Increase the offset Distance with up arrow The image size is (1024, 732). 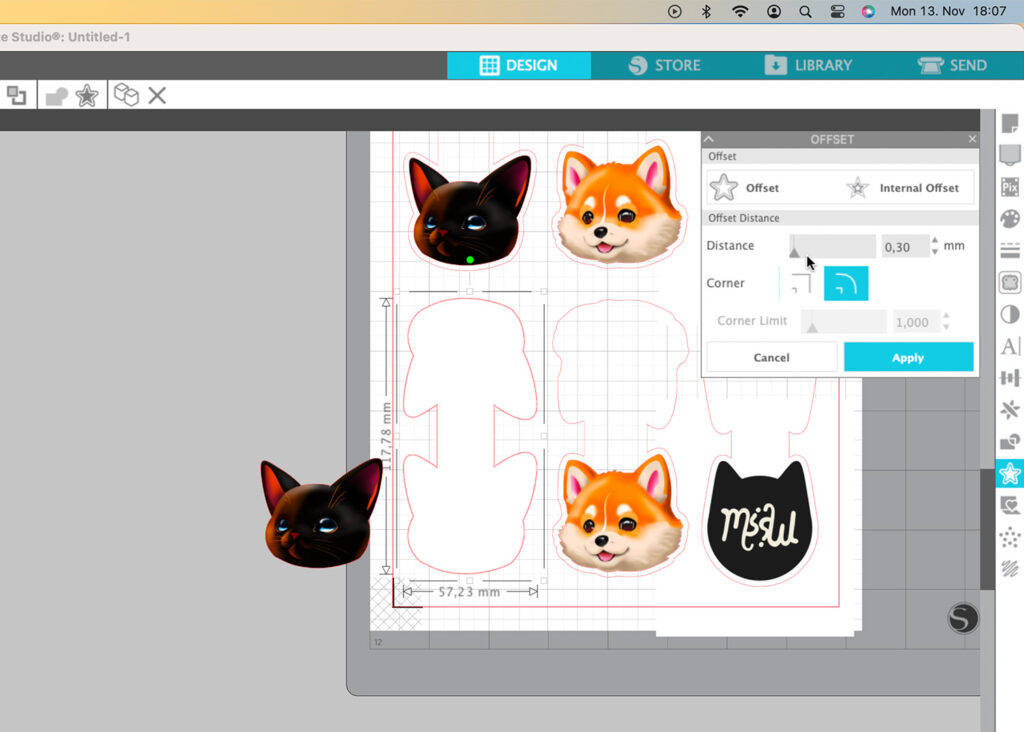click(935, 240)
